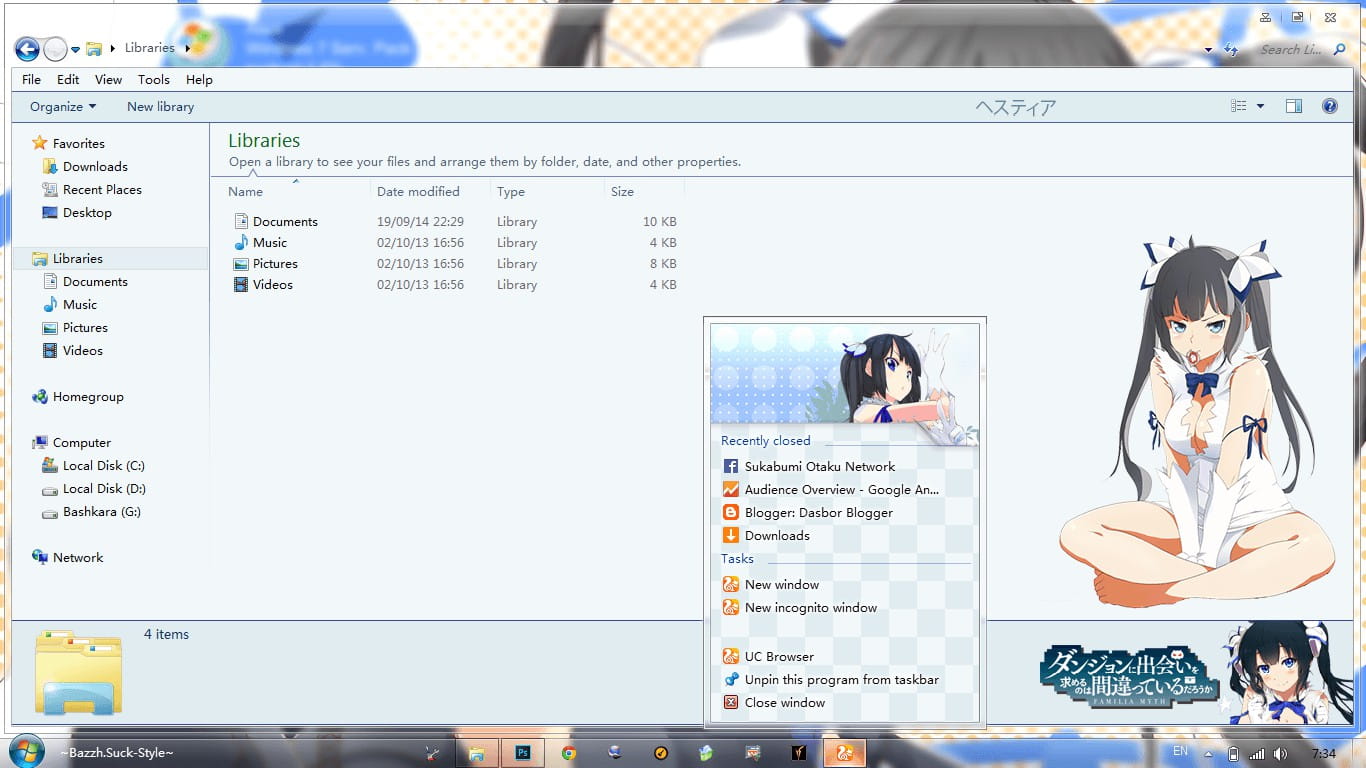Select Unpin this program from taskbar
Viewport: 1366px width, 768px height.
[841, 680]
